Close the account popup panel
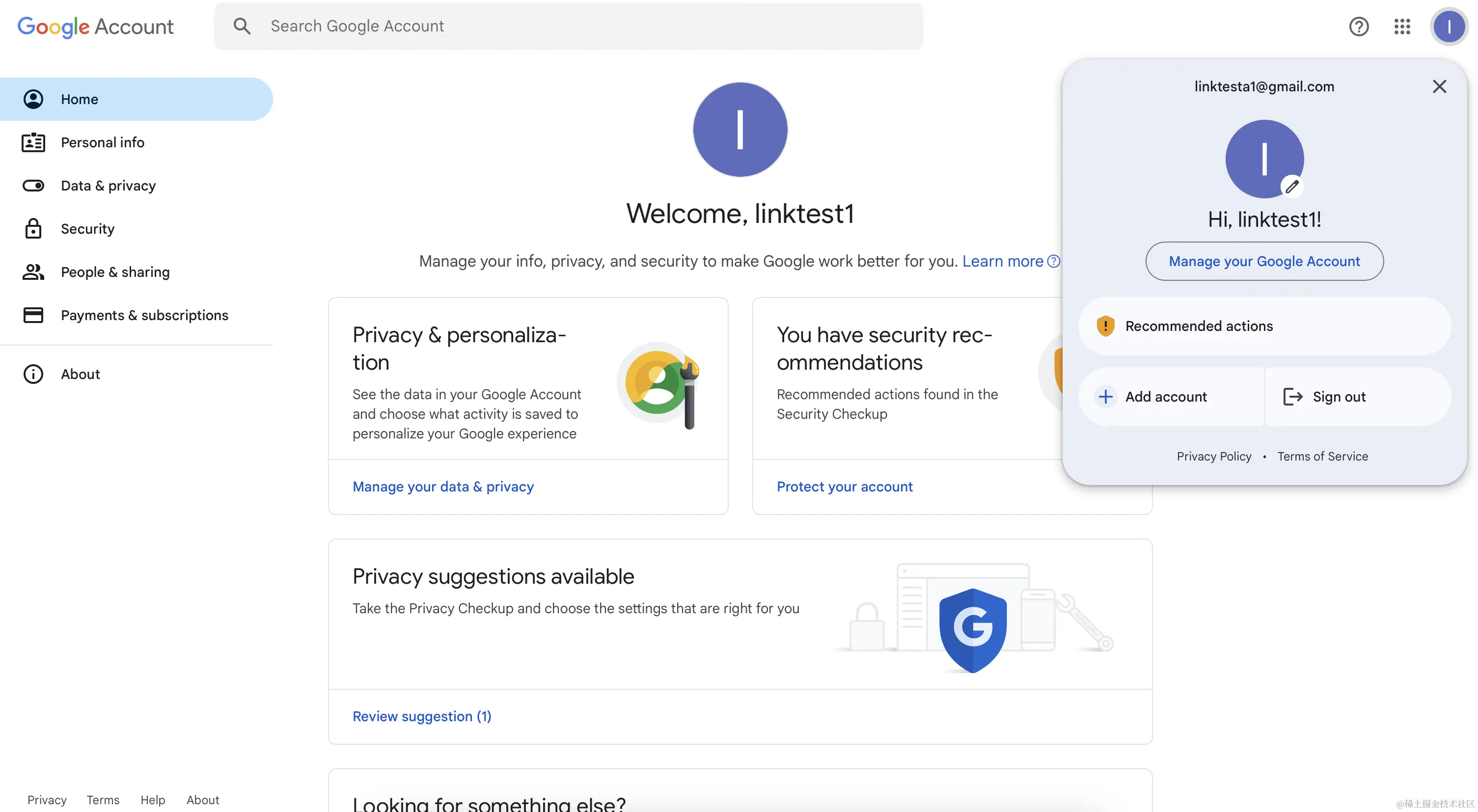Screen dimensions: 1478x812 [x=1439, y=86]
